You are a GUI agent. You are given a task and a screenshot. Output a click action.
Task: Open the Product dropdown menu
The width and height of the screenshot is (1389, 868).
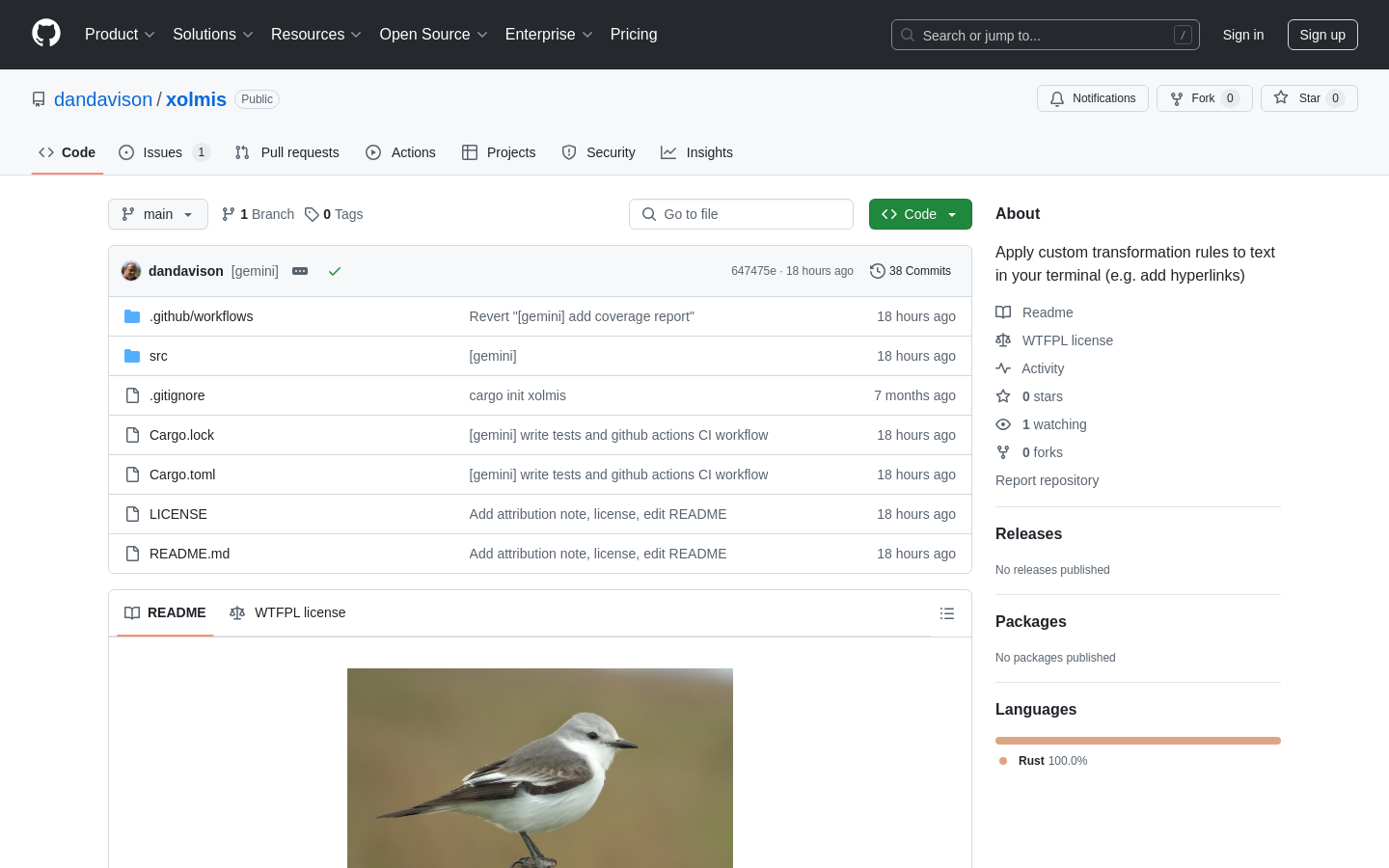[120, 35]
